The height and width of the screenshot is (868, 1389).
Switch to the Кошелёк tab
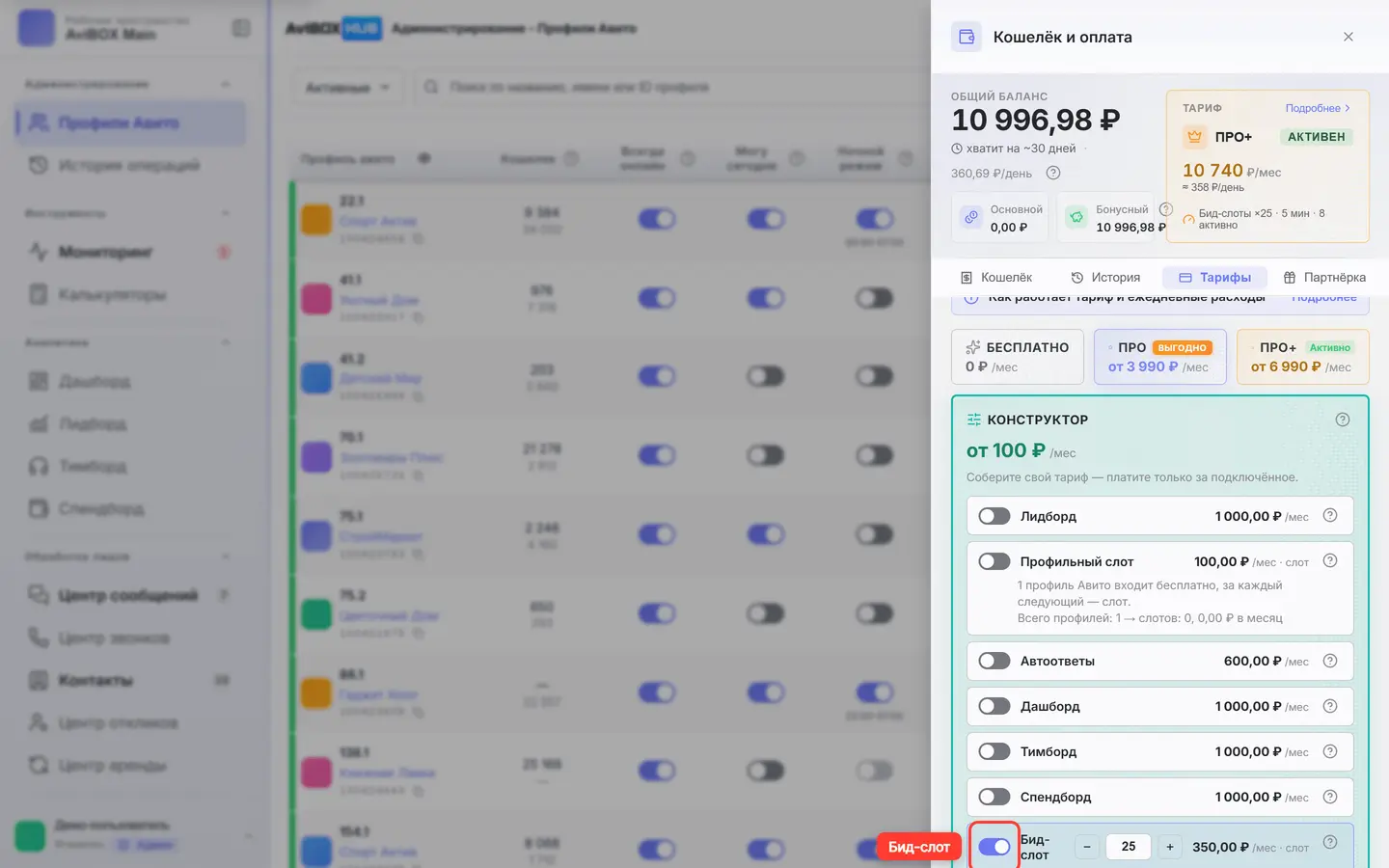click(x=996, y=278)
